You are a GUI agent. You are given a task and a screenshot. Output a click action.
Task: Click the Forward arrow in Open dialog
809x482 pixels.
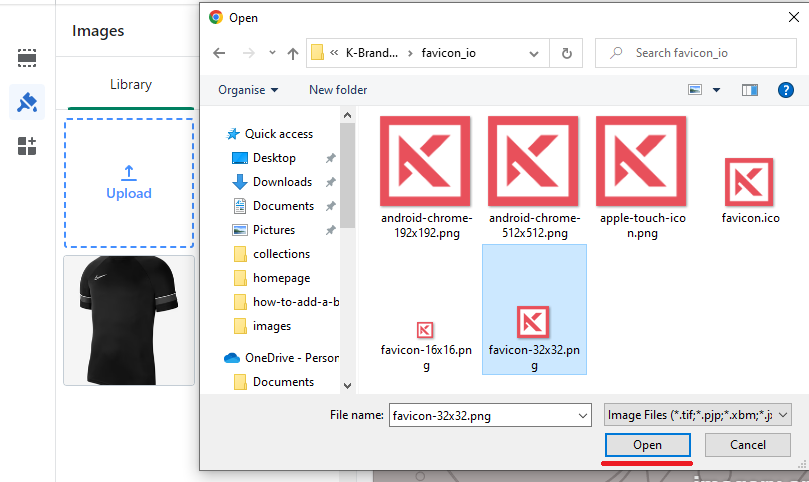pos(249,53)
